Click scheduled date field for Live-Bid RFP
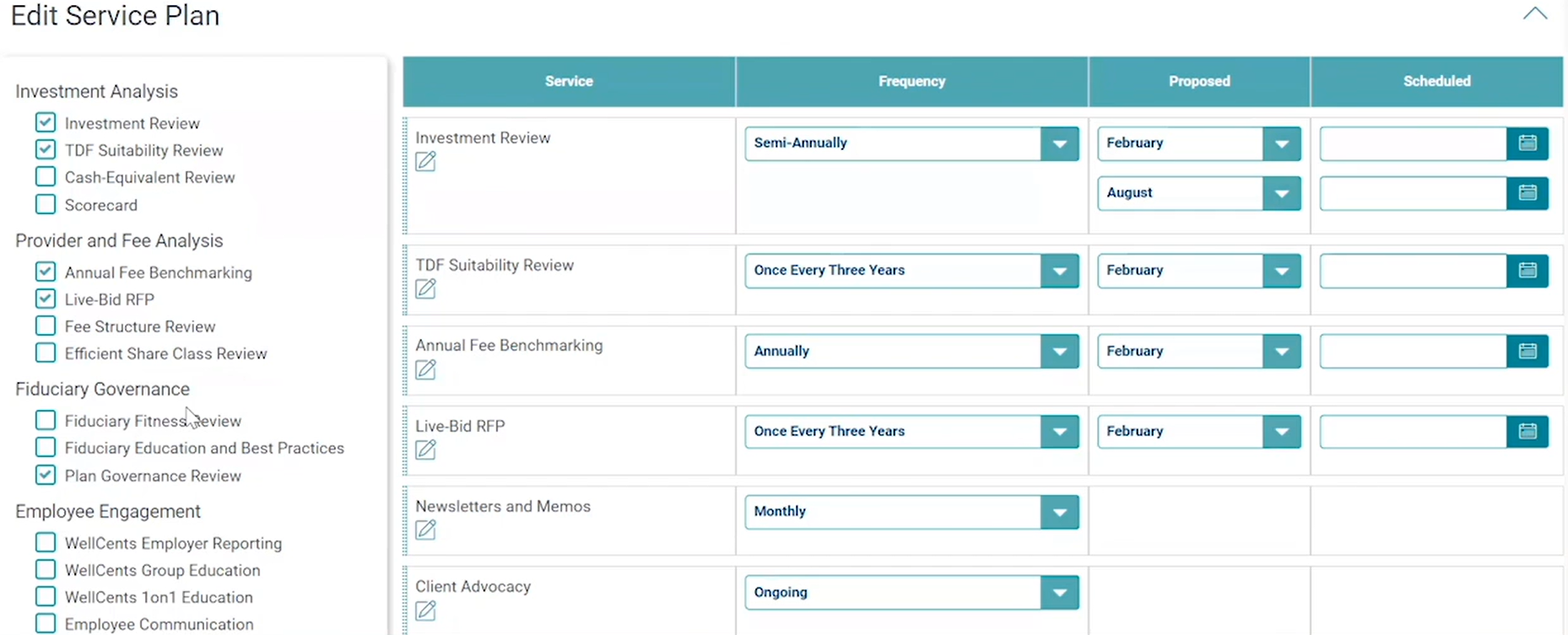Viewport: 1568px width, 635px height. click(x=1414, y=432)
